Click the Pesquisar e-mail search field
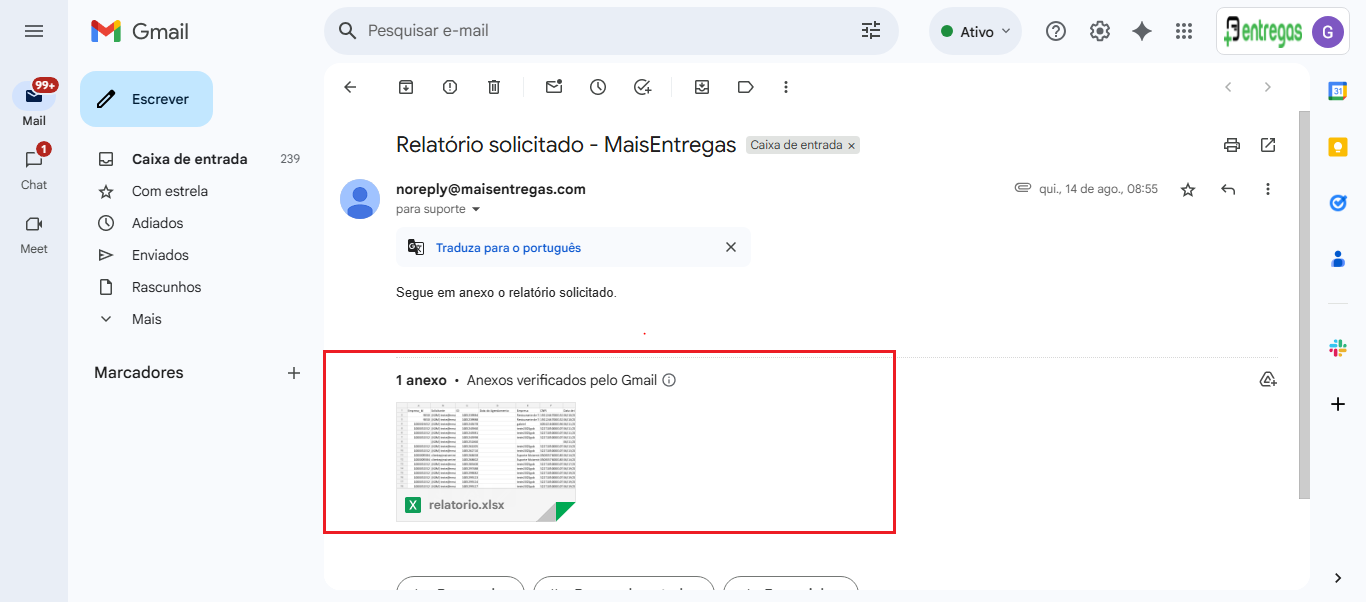Image resolution: width=1366 pixels, height=602 pixels. [610, 31]
